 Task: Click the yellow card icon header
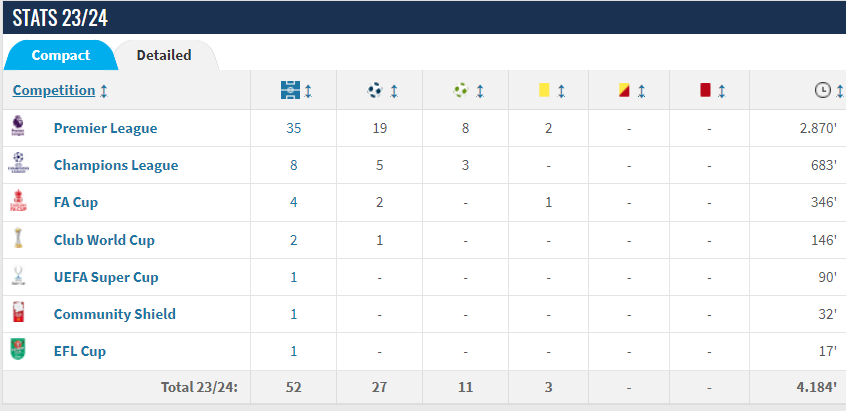[x=544, y=90]
